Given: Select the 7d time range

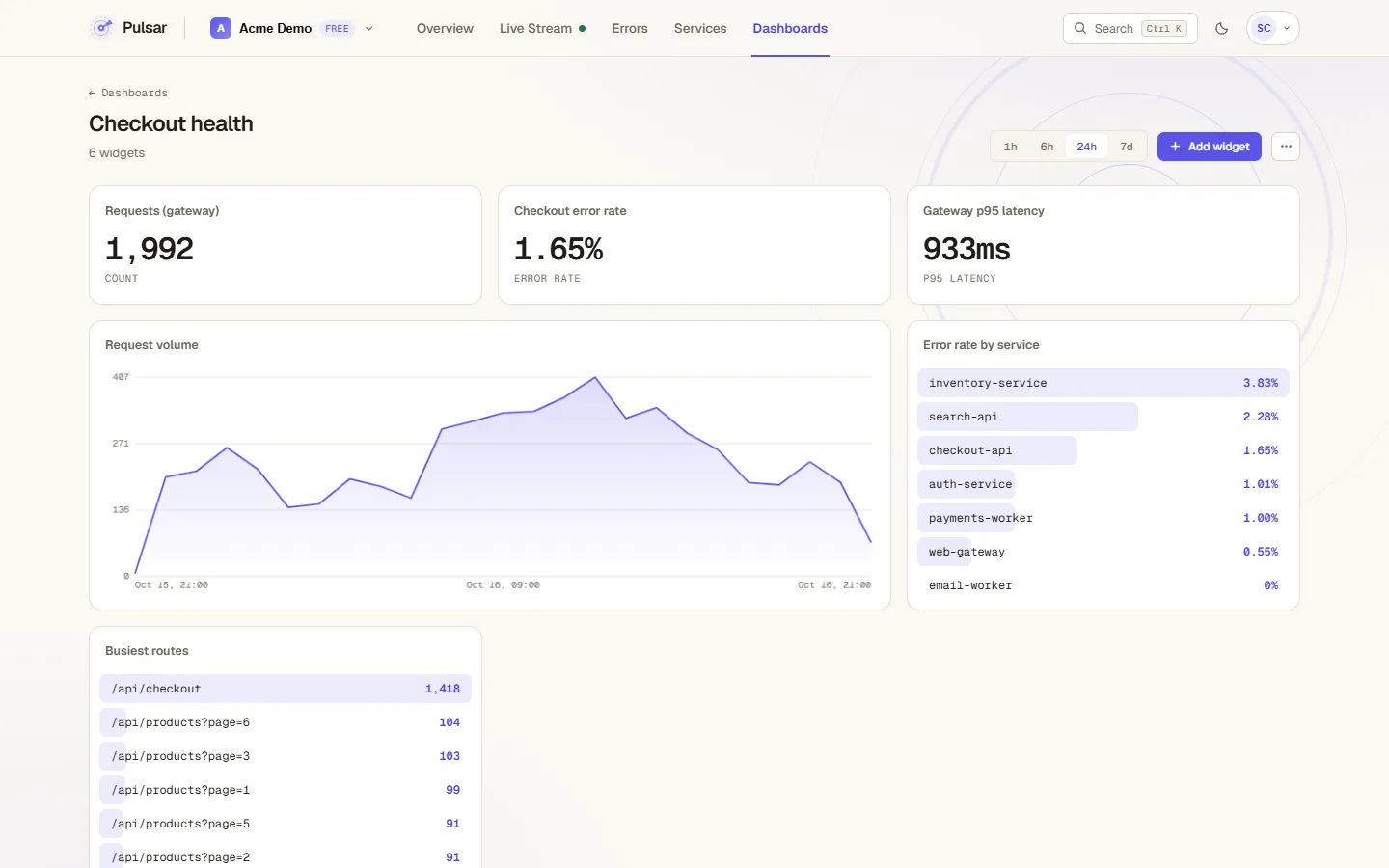Looking at the screenshot, I should click(1127, 147).
